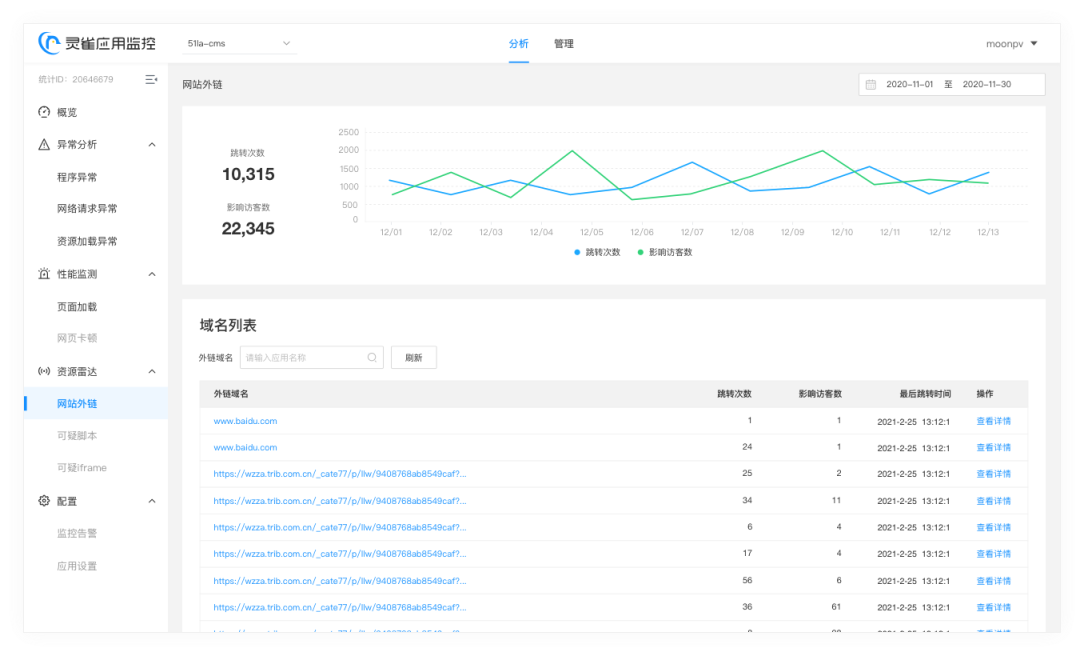Click the 外链域名 search input field
This screenshot has width=1084, height=656.
coord(304,357)
